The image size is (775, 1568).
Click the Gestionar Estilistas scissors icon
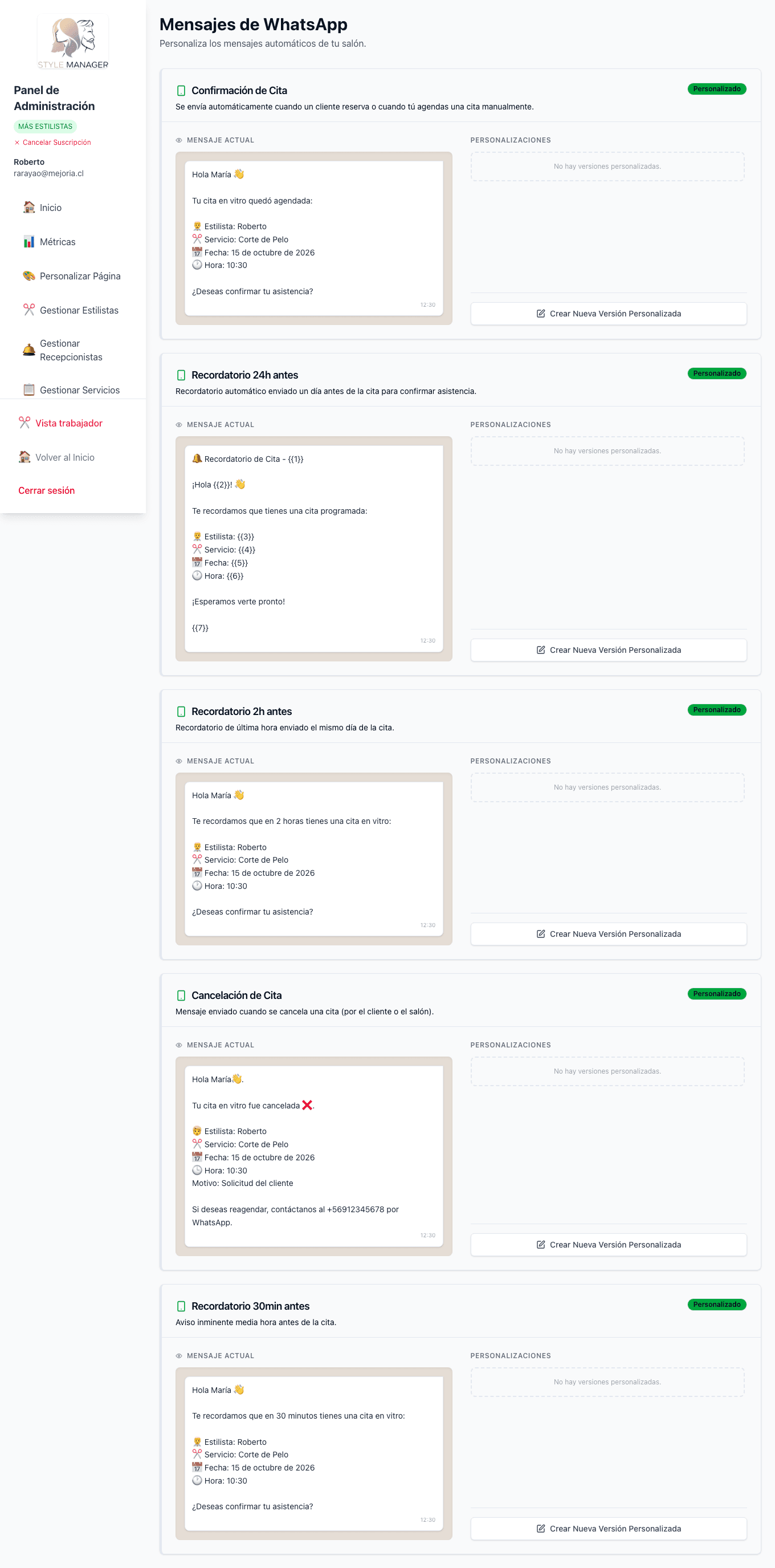coord(28,310)
